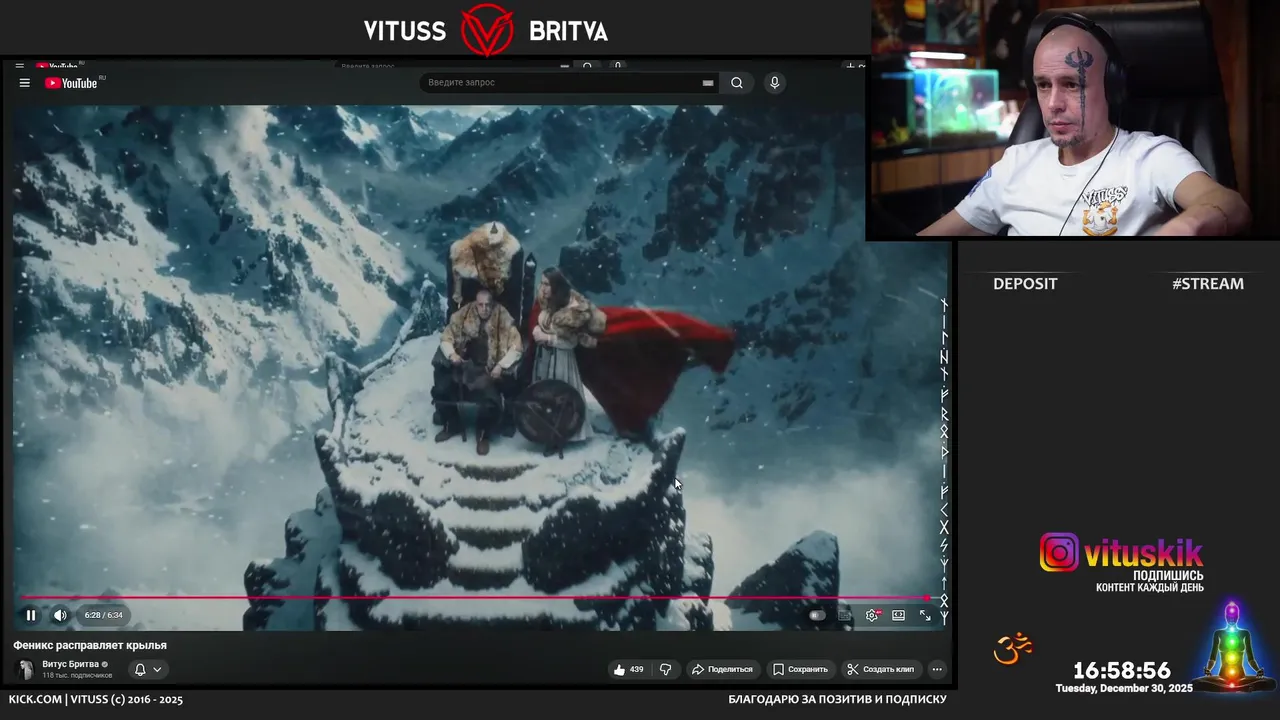Open the Витус Бритва channel avatar
Viewport: 1280px width, 720px height.
pyautogui.click(x=26, y=669)
